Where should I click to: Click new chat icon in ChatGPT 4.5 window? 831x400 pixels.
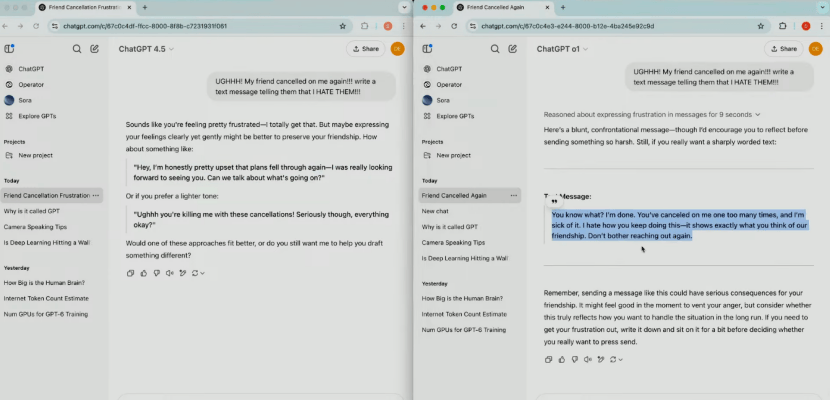pyautogui.click(x=94, y=48)
